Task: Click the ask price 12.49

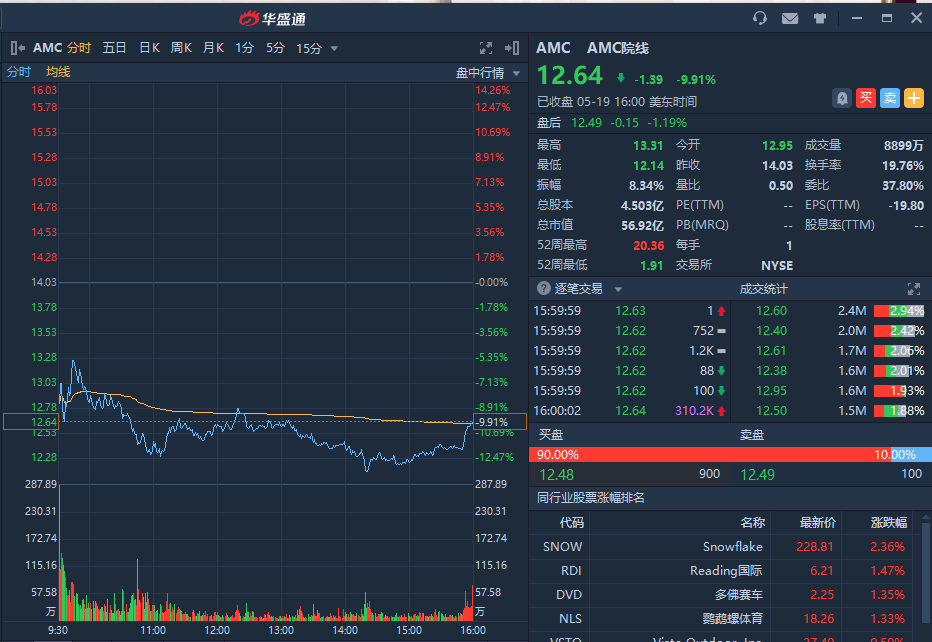Action: [x=757, y=474]
